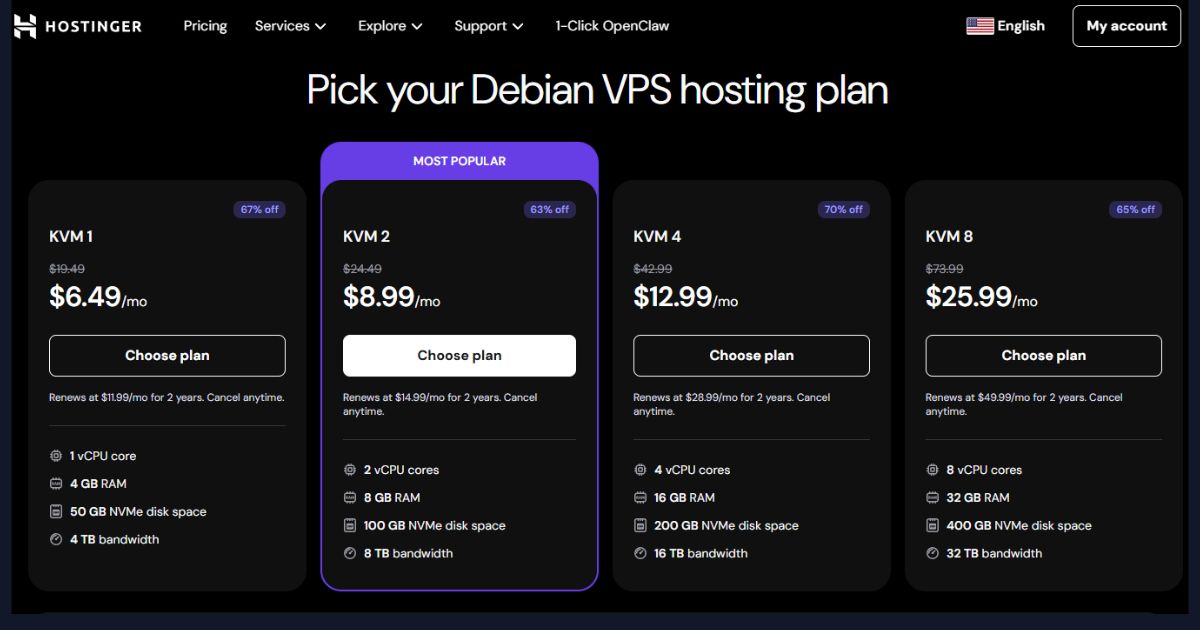Click Choose plan on KVM 1
The width and height of the screenshot is (1200, 630).
pos(167,355)
